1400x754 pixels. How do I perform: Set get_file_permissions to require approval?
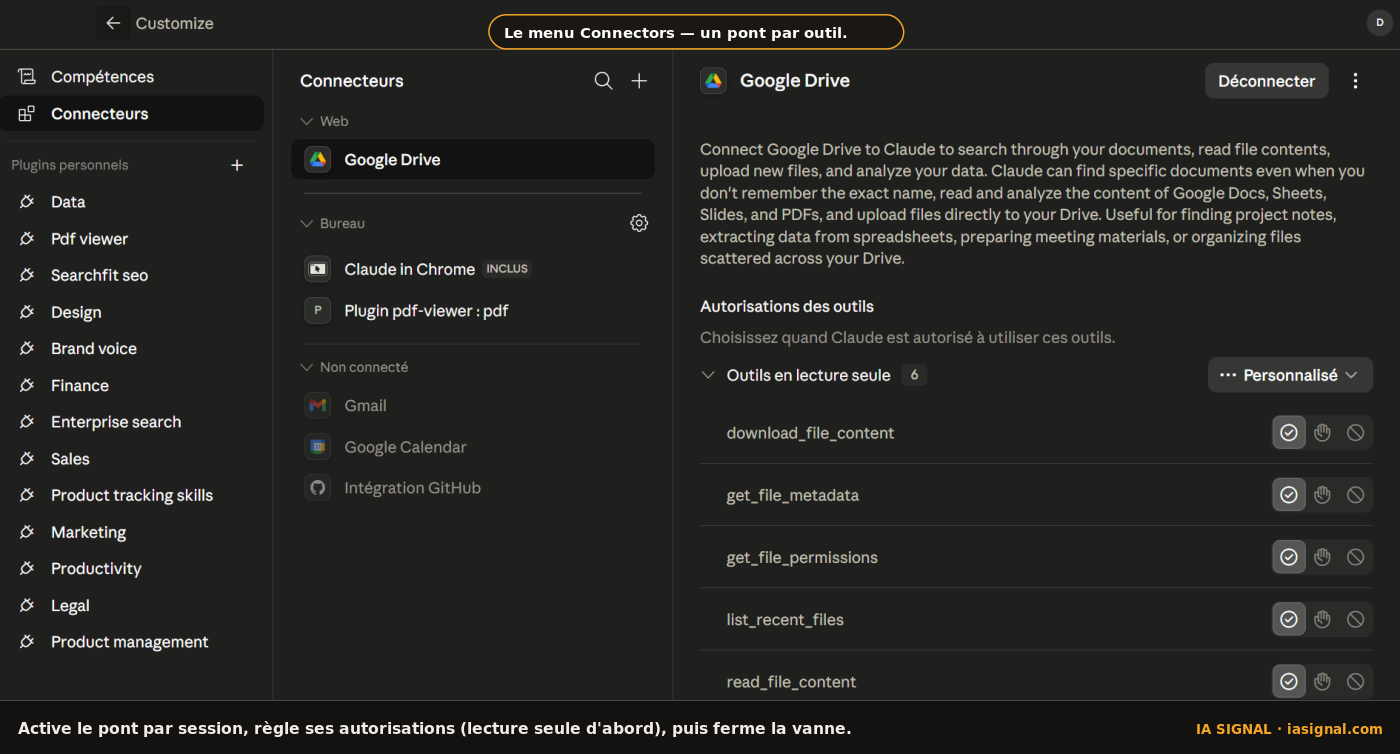pos(1322,557)
